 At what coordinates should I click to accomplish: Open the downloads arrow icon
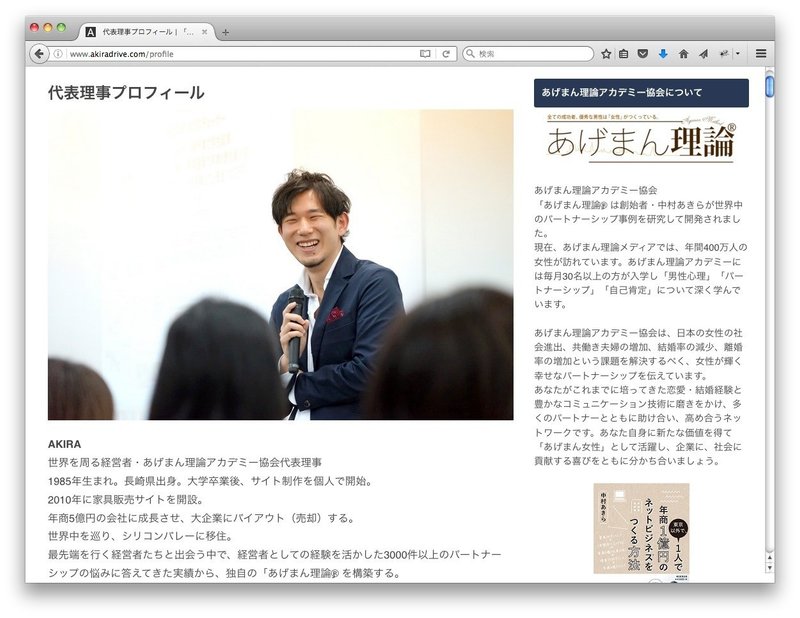(x=663, y=54)
